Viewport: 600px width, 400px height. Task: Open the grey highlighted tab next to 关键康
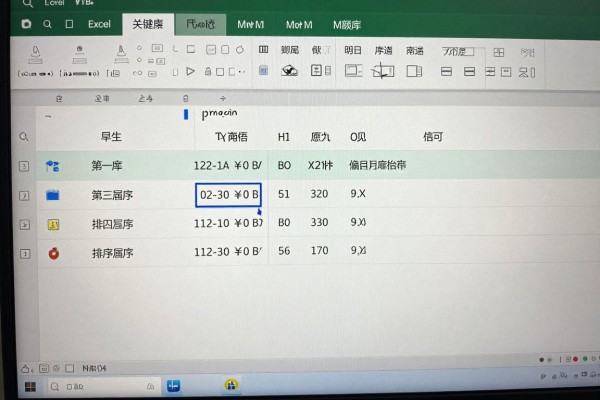tap(200, 24)
